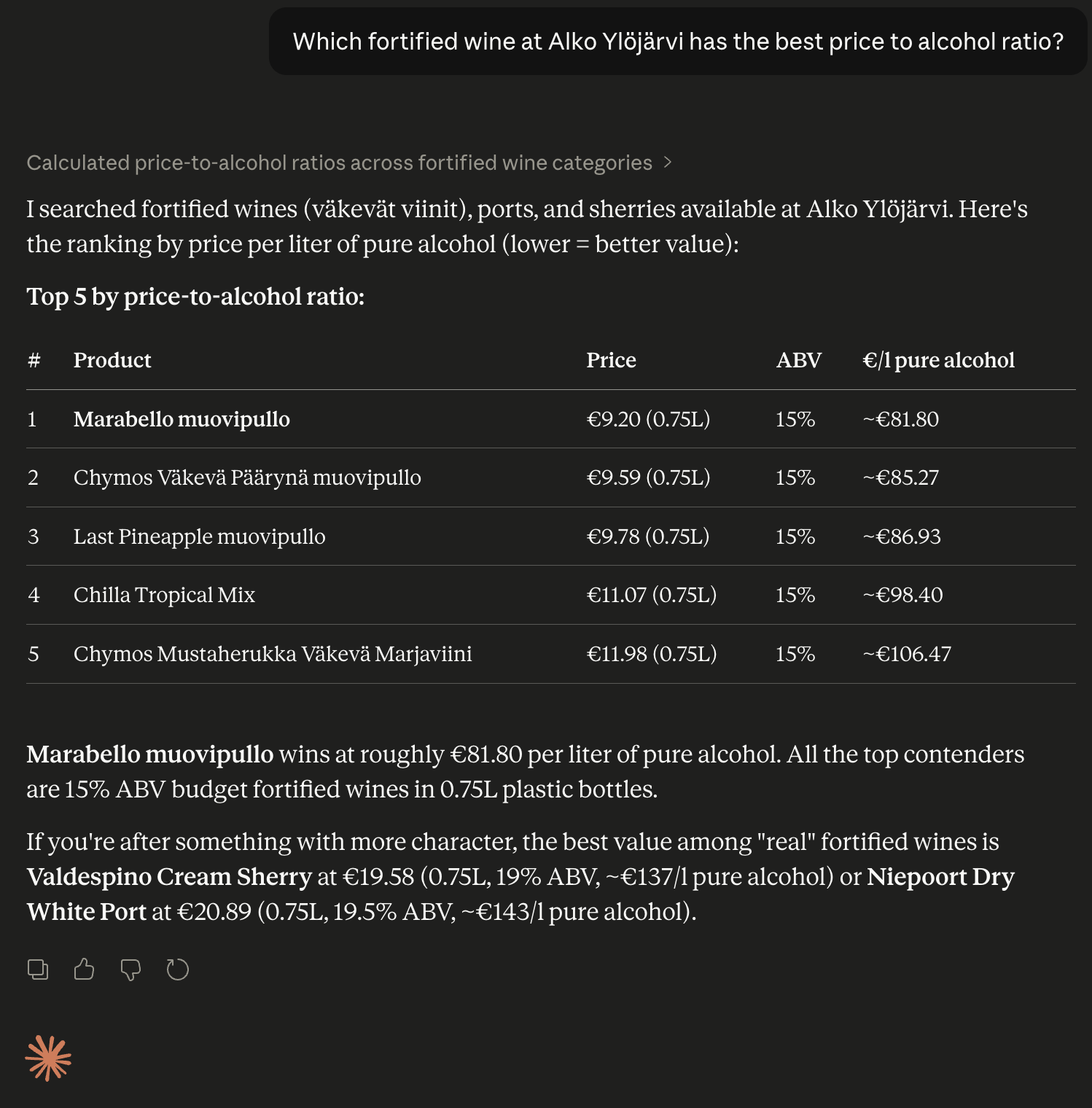Select the Marabello muovipullo table row
This screenshot has height=1108, width=1092.
551,419
